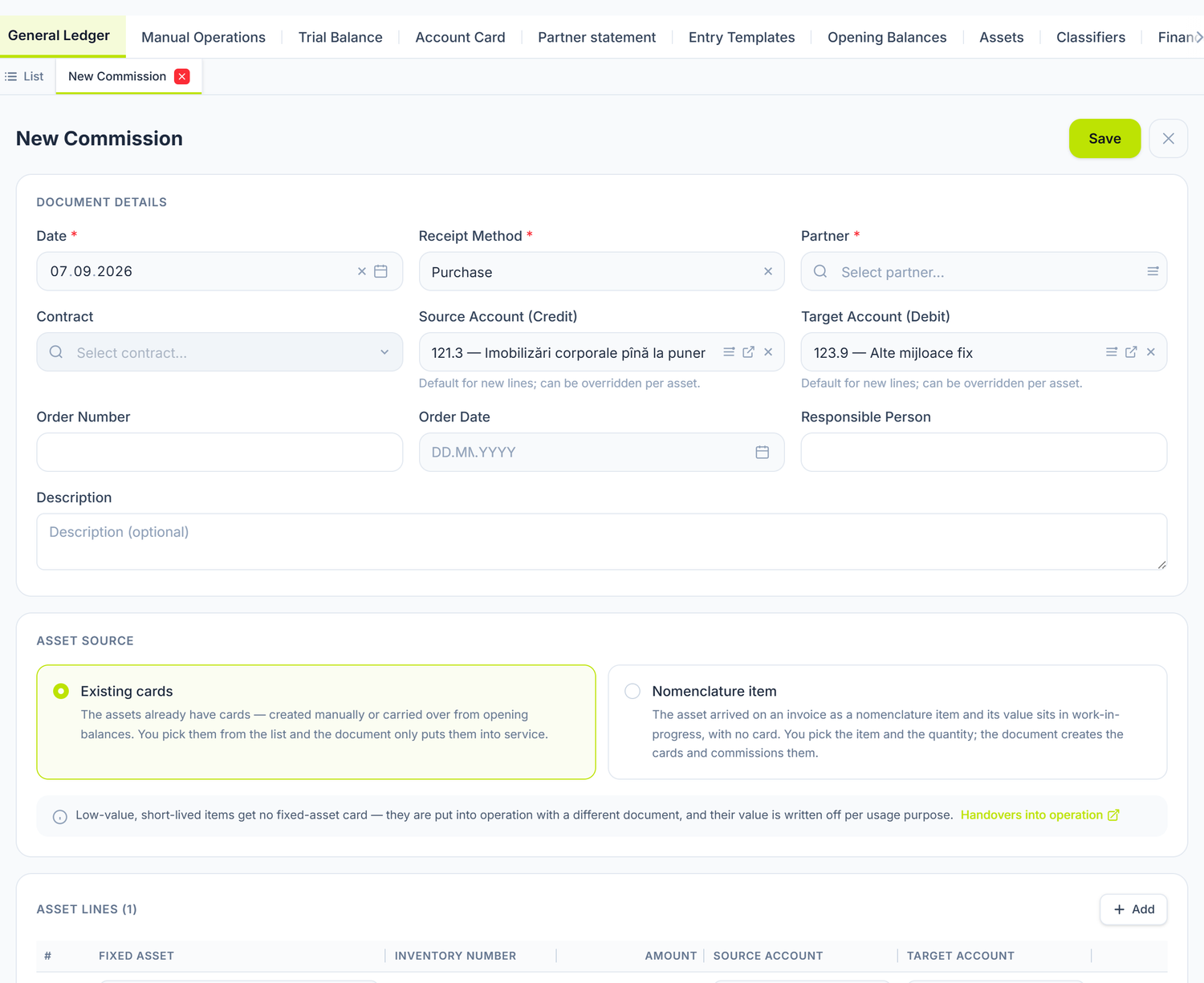Open the Partner list picker icon
The width and height of the screenshot is (1204, 983).
click(x=1153, y=271)
